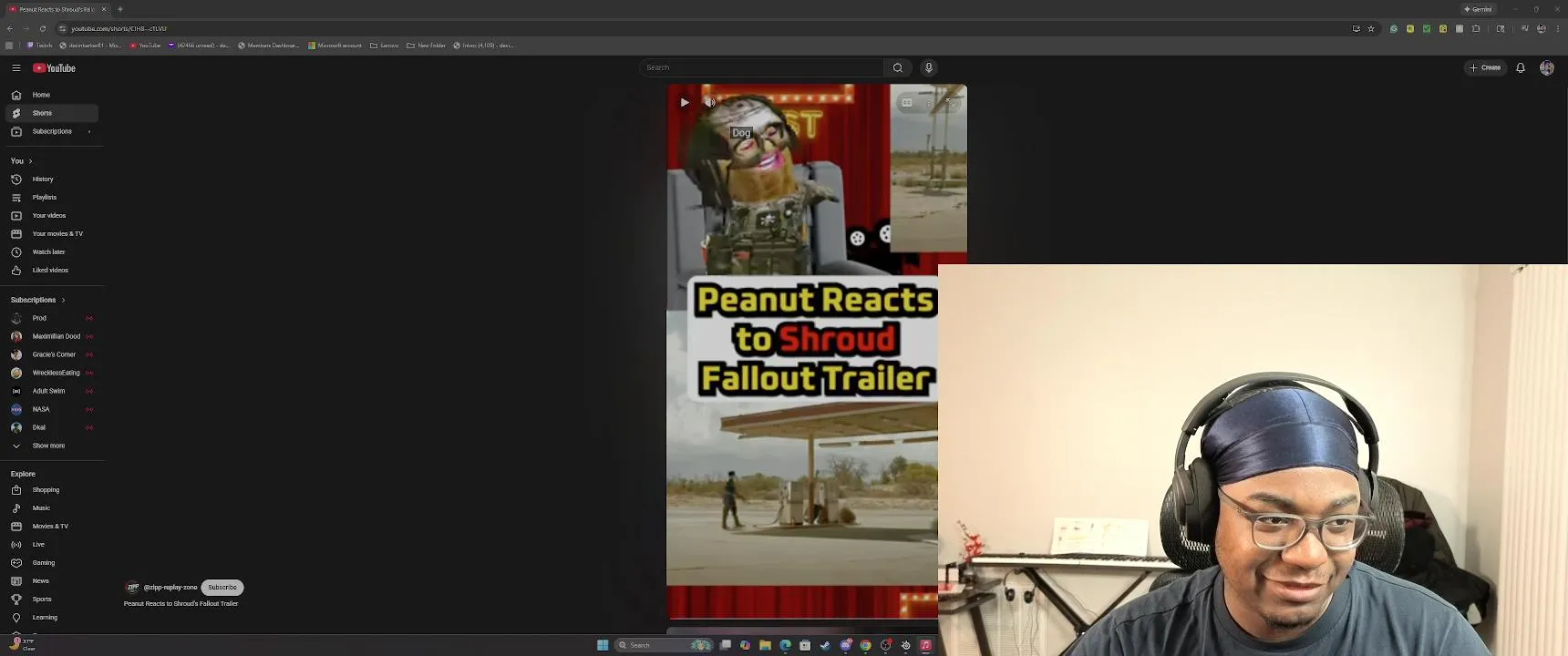Open News in Explore
Viewport: 1568px width, 656px height.
[52, 581]
